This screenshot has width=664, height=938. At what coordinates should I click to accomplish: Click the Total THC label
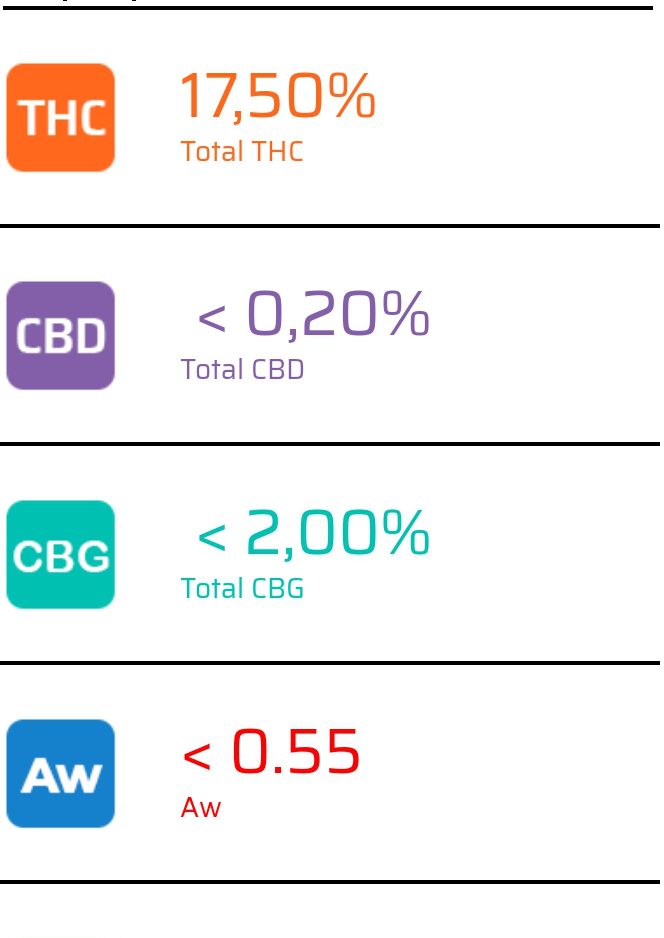pos(242,151)
